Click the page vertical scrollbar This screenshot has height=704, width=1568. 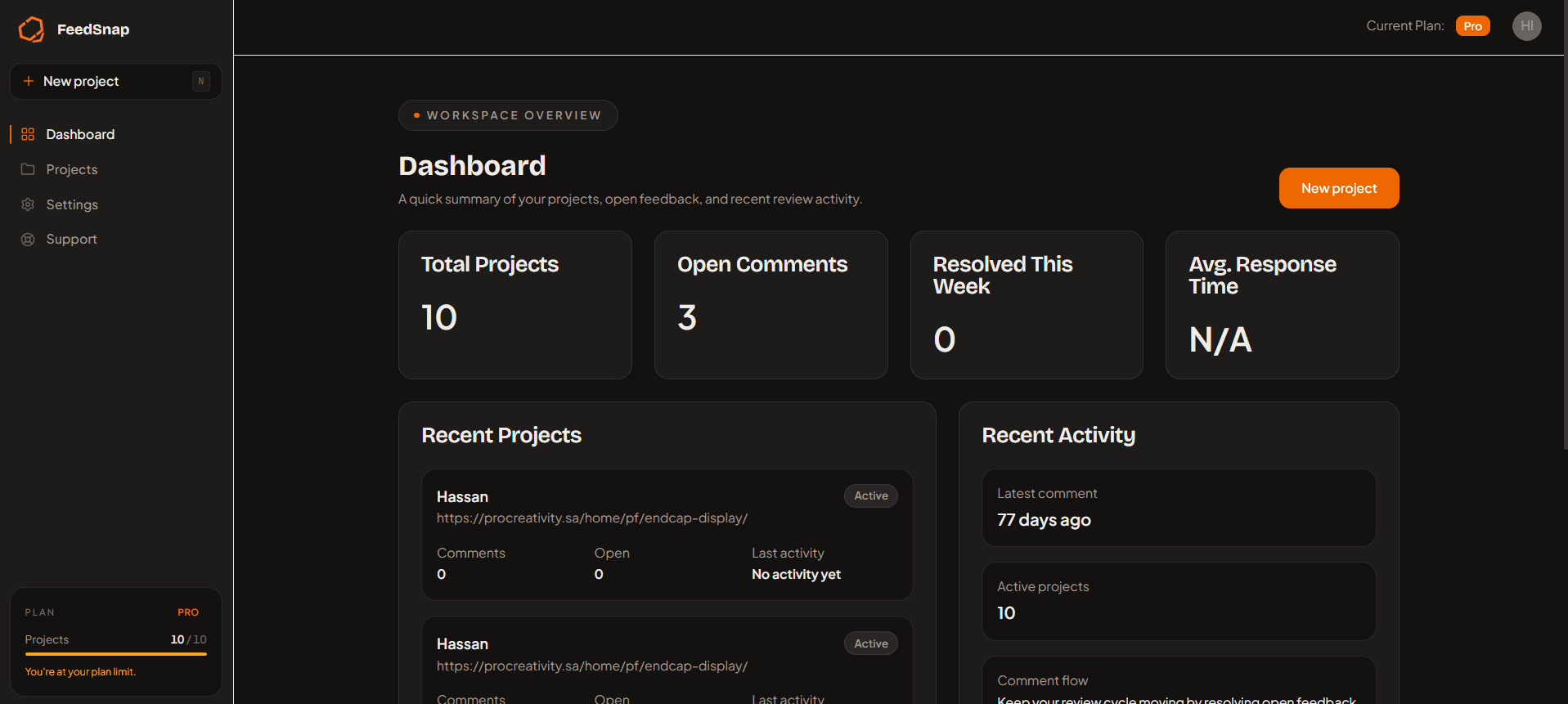coord(1566,225)
